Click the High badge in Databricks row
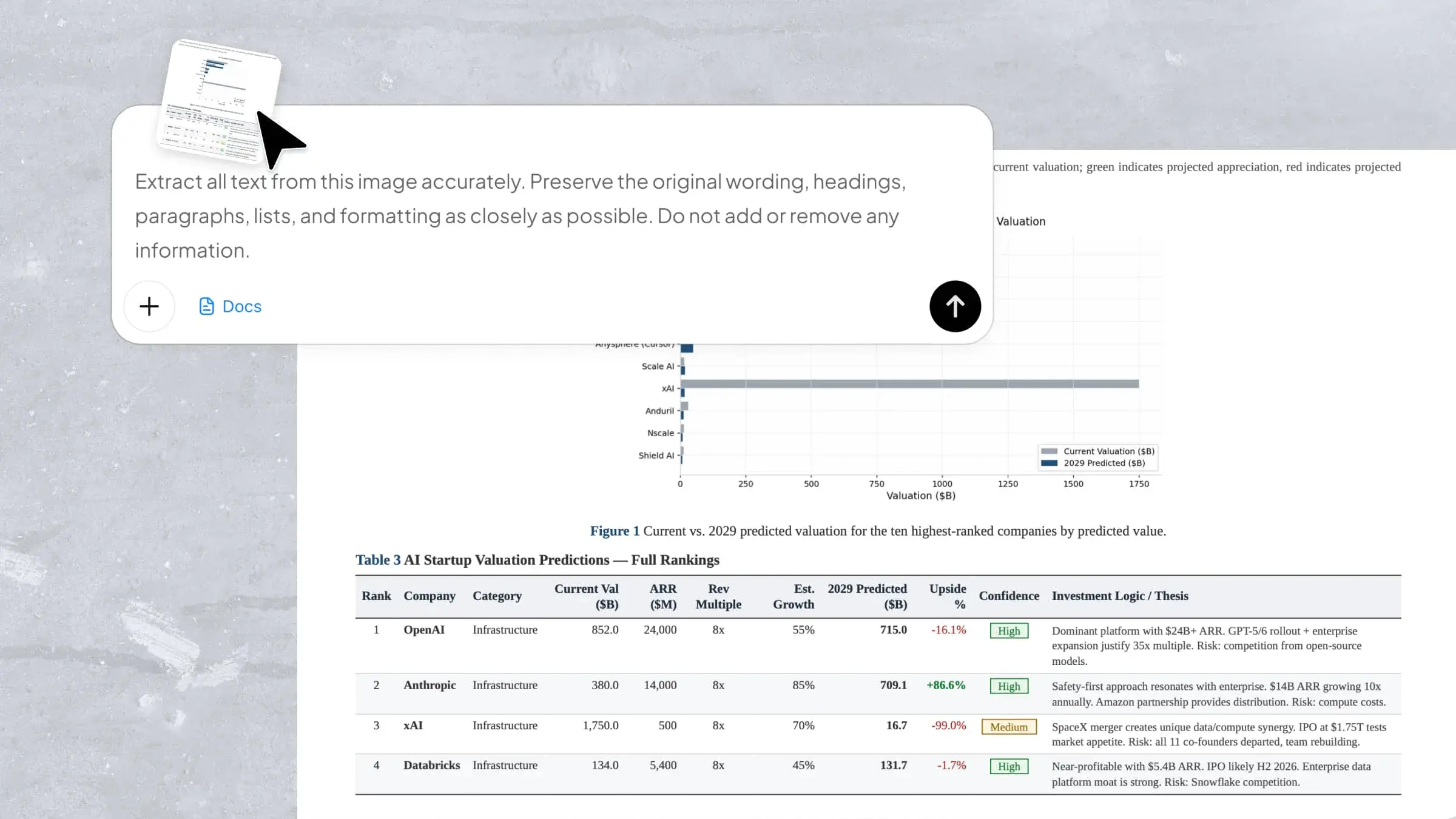This screenshot has height=819, width=1456. 1009,766
